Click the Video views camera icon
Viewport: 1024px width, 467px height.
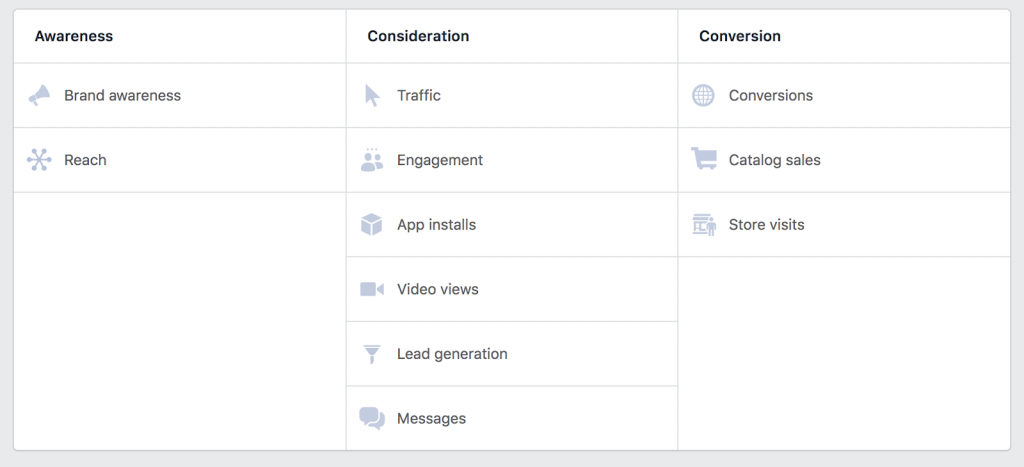[372, 289]
